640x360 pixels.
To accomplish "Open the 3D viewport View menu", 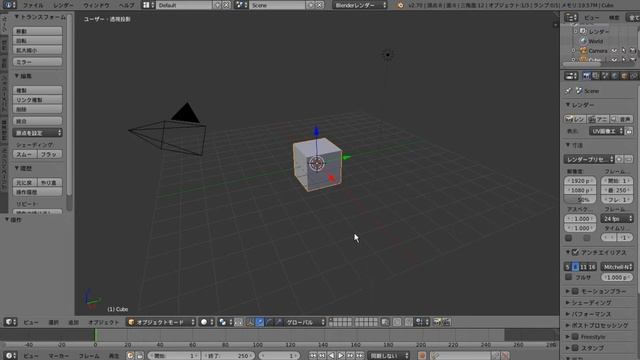I will click(x=31, y=322).
